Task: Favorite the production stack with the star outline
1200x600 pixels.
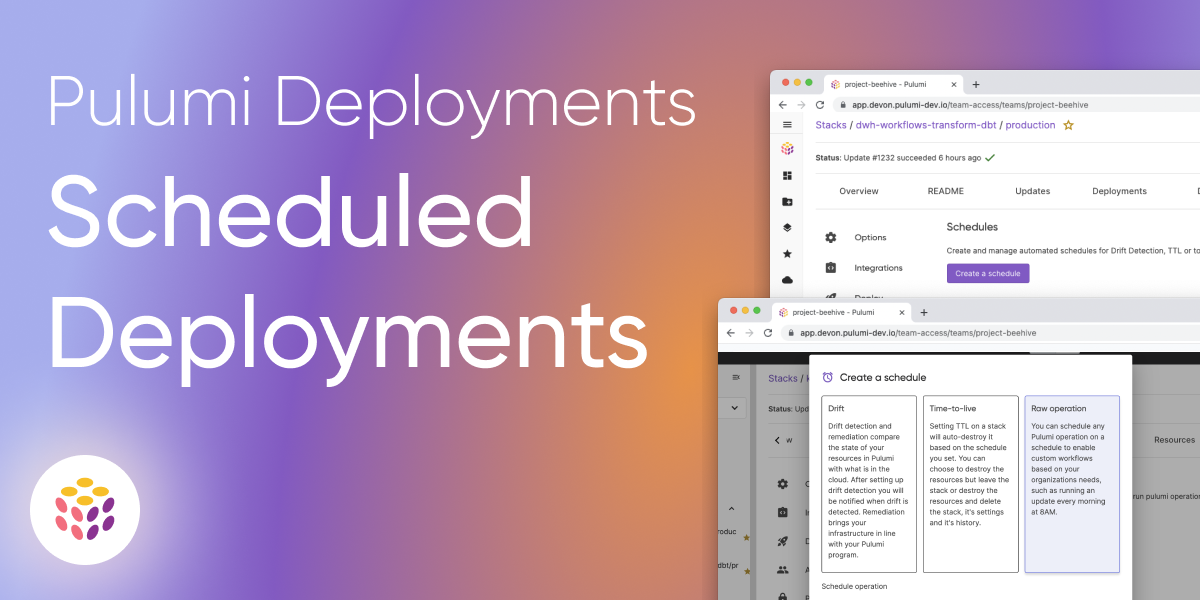Action: [1068, 125]
